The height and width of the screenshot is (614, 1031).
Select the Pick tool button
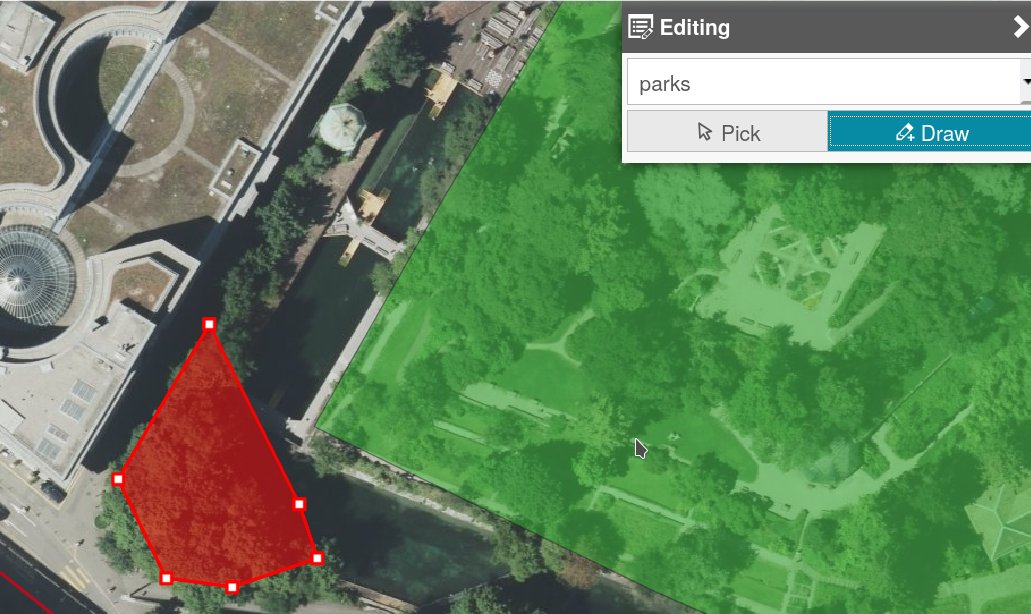point(727,131)
